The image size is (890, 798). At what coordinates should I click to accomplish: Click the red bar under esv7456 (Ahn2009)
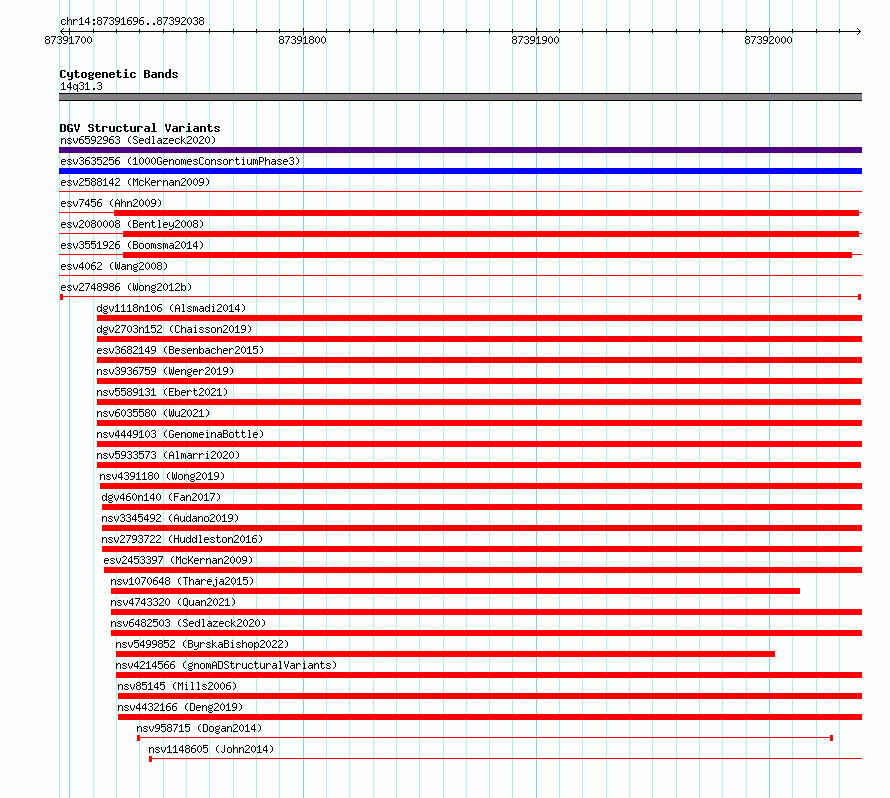pos(486,213)
